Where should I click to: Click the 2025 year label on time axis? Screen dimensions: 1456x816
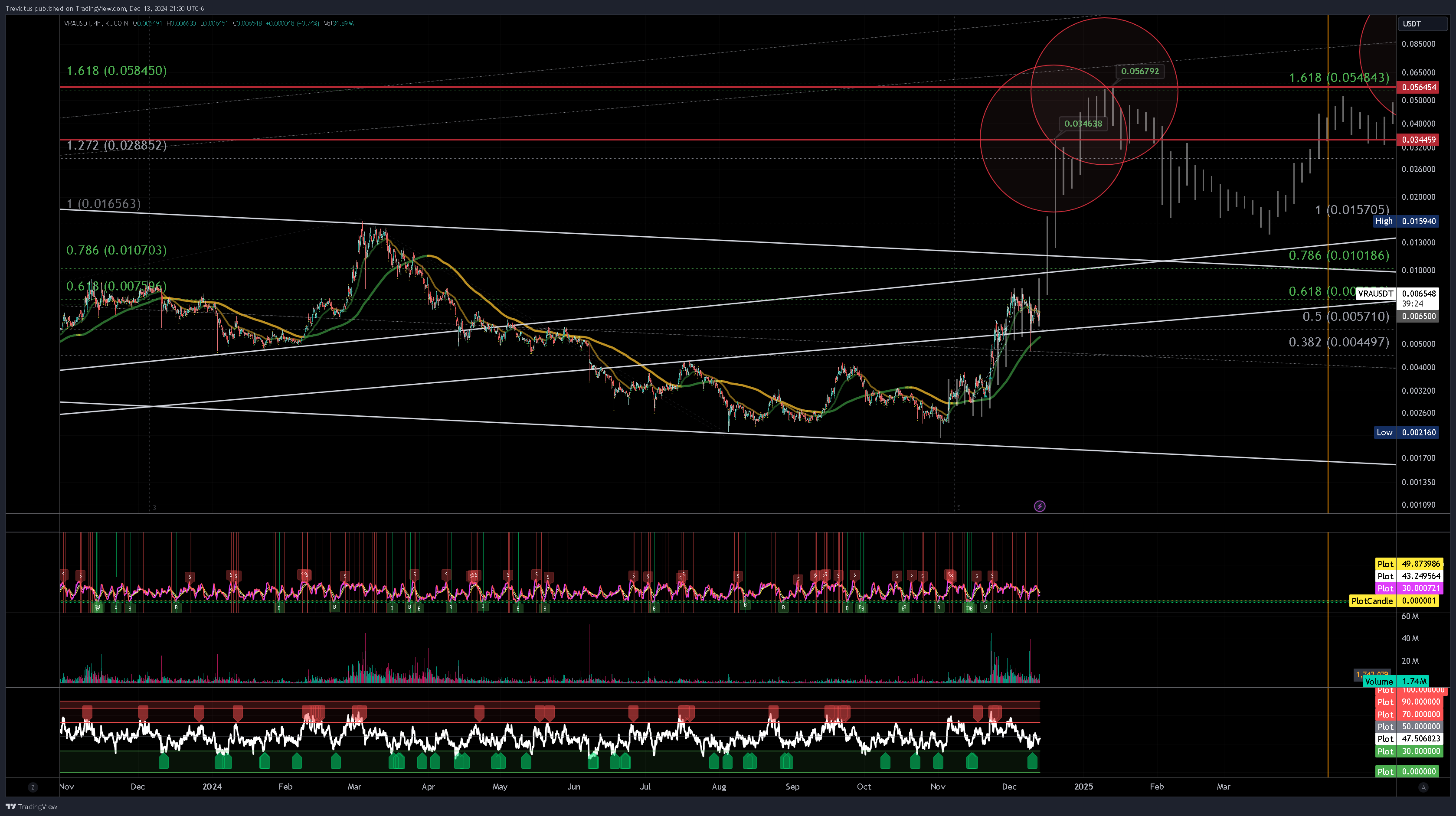(x=1083, y=787)
